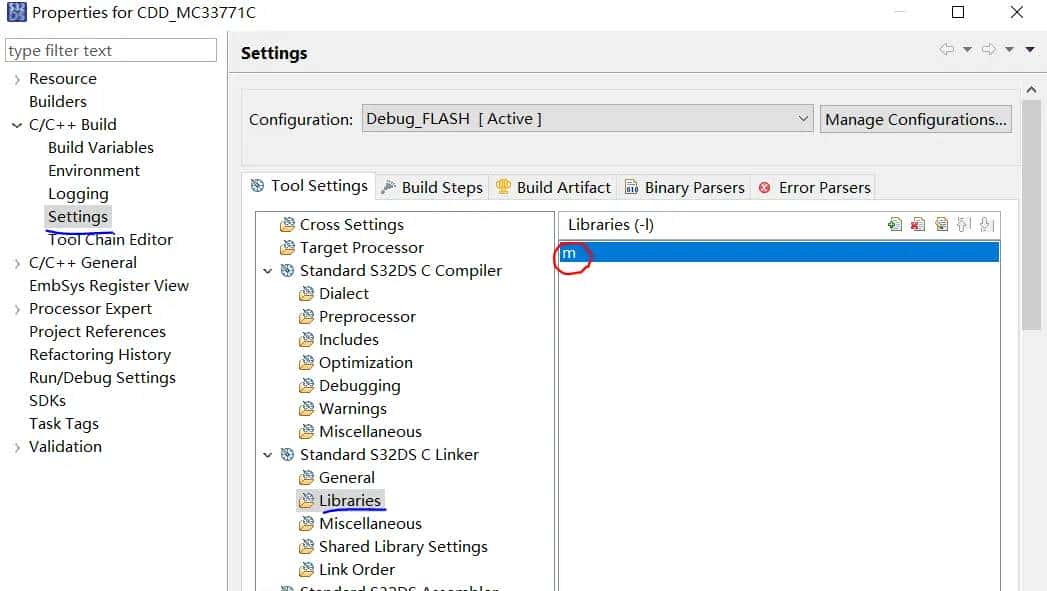This screenshot has height=591, width=1047.
Task: Select the Optimization compiler setting
Action: point(365,363)
